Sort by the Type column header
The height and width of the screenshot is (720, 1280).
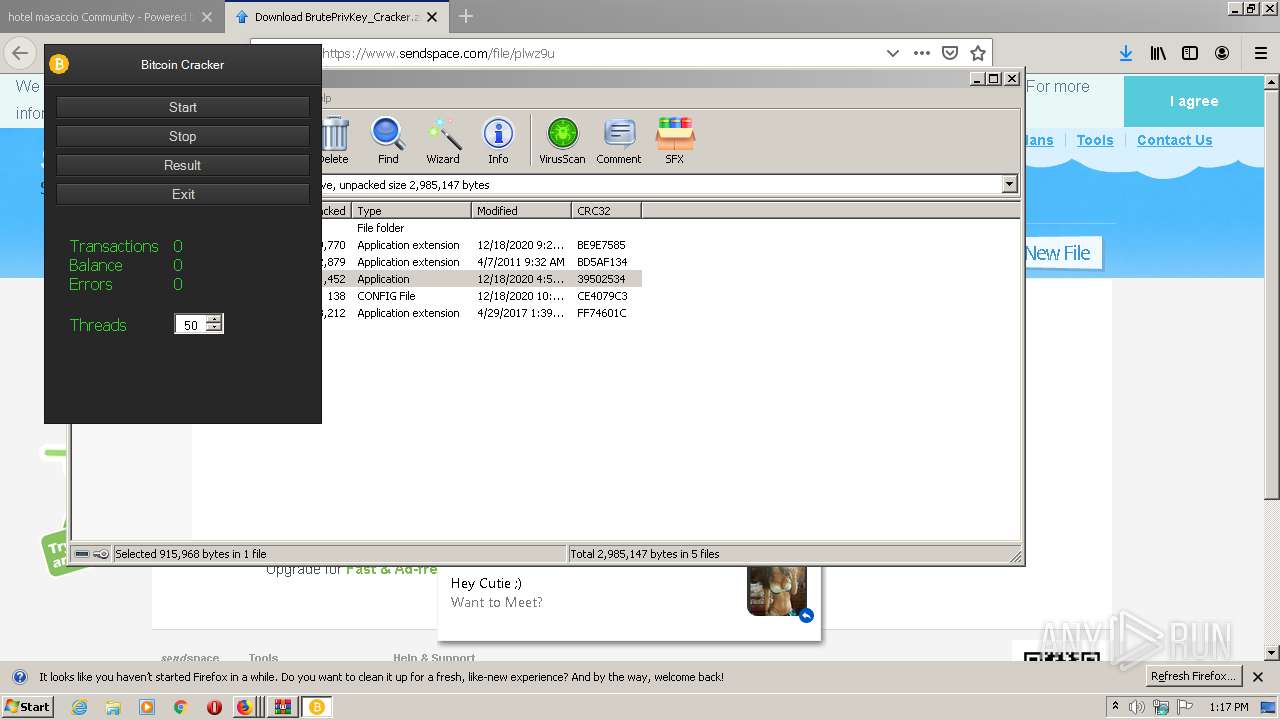point(411,211)
